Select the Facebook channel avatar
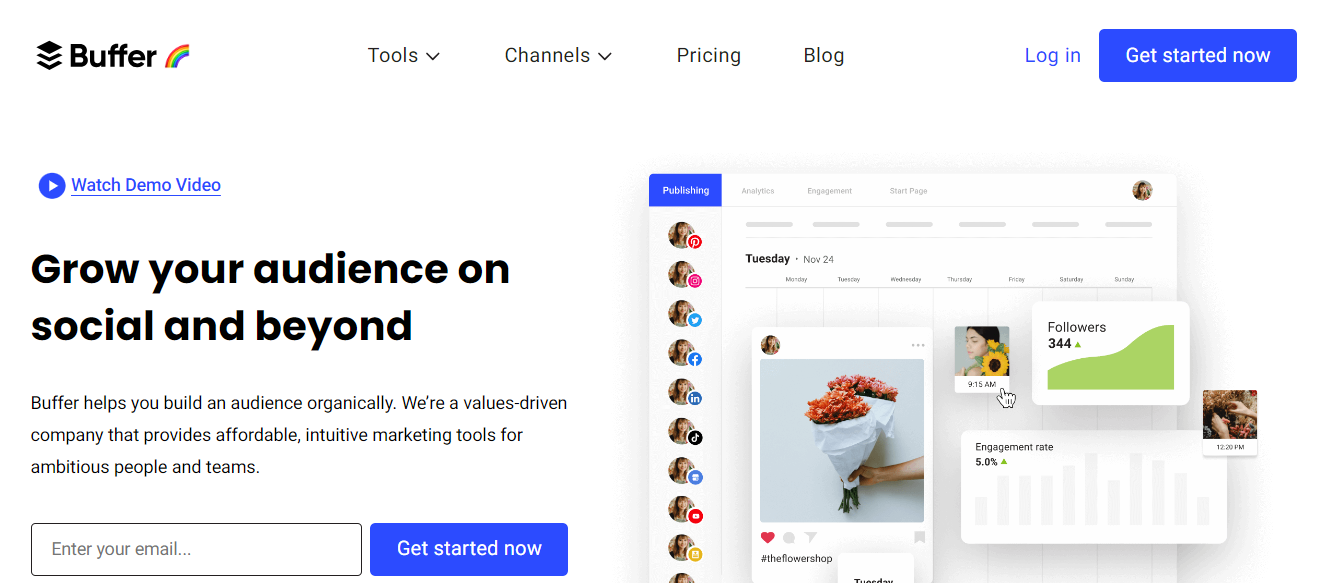Viewport: 1320px width, 583px height. [x=685, y=353]
